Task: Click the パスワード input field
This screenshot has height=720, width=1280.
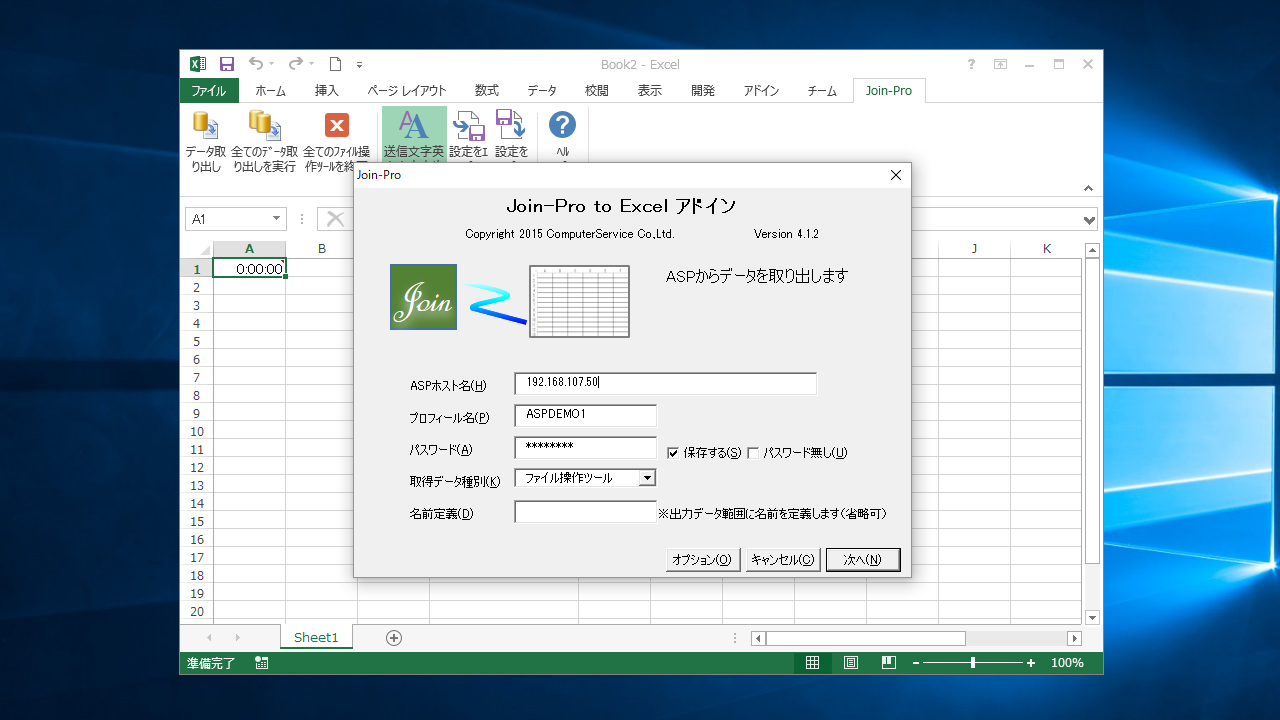Action: point(585,447)
